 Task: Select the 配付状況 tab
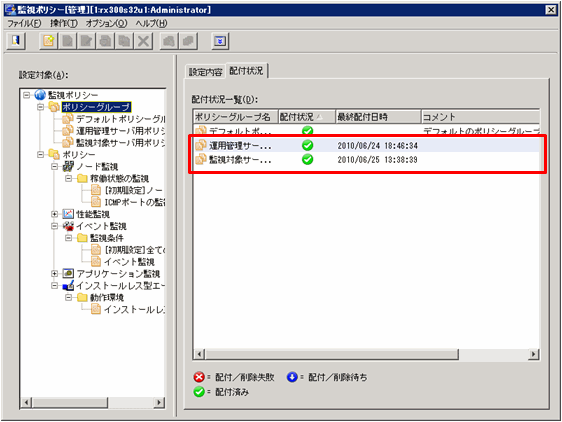click(x=246, y=71)
